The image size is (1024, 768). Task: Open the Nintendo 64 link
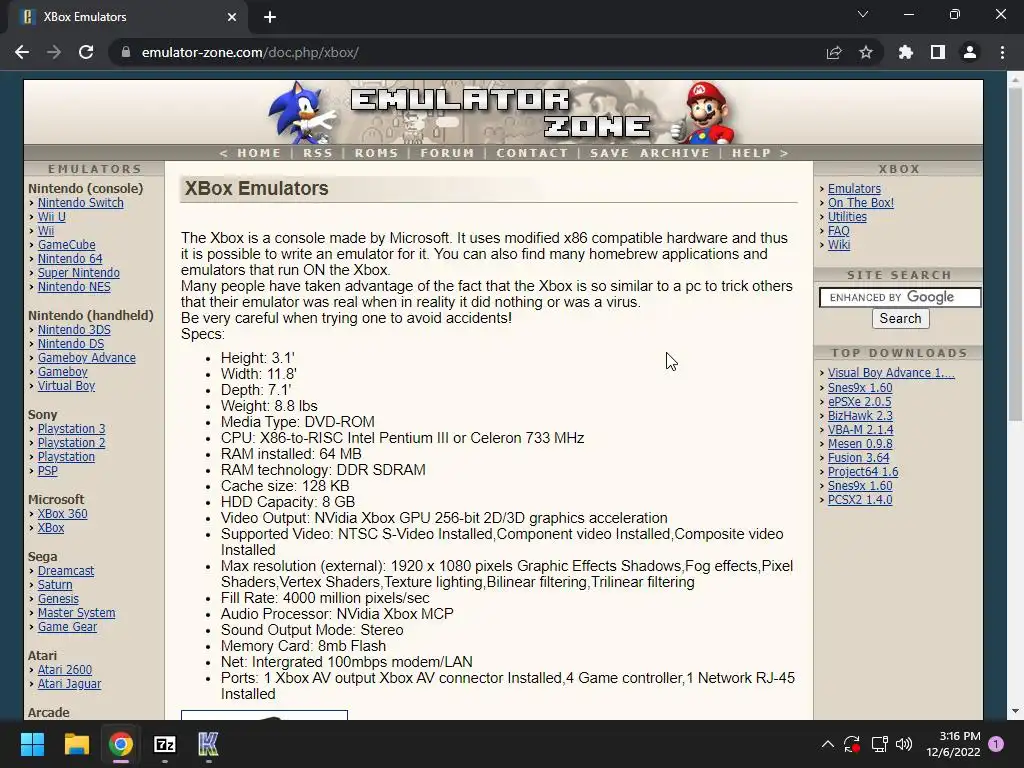70,259
